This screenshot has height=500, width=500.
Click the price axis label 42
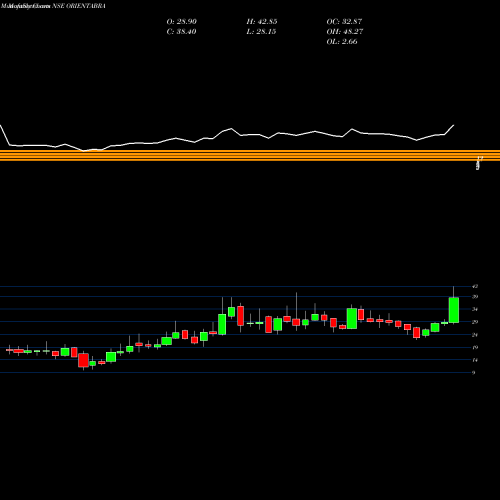[x=475, y=286]
